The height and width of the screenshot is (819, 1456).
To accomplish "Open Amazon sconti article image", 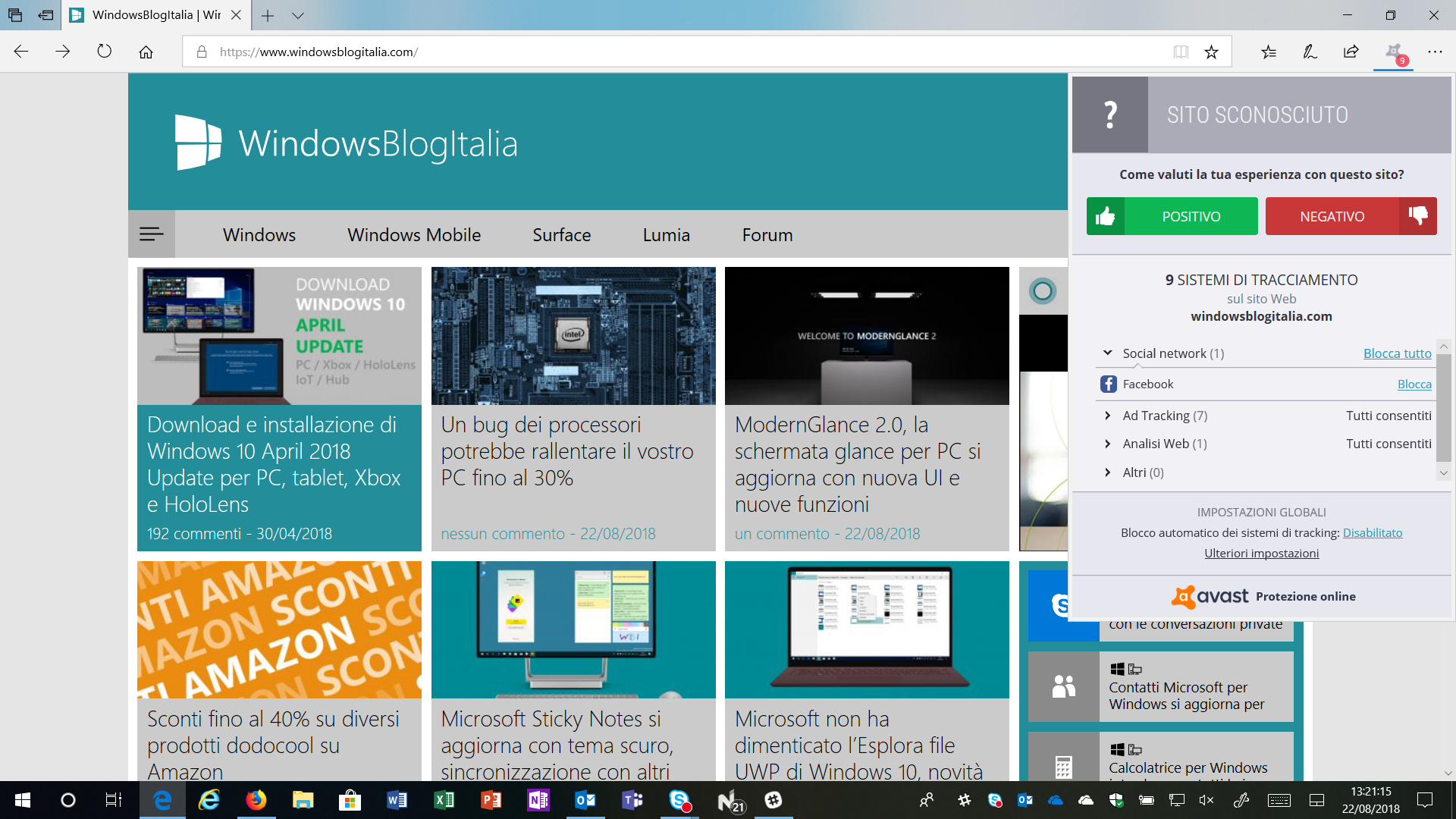I will click(x=279, y=629).
